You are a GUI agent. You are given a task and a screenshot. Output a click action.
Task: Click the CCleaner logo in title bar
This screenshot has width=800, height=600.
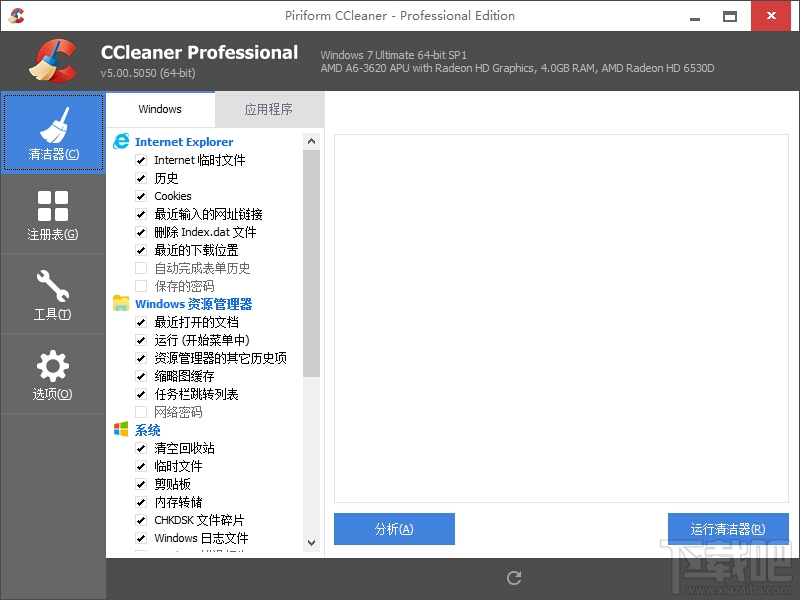coord(15,15)
